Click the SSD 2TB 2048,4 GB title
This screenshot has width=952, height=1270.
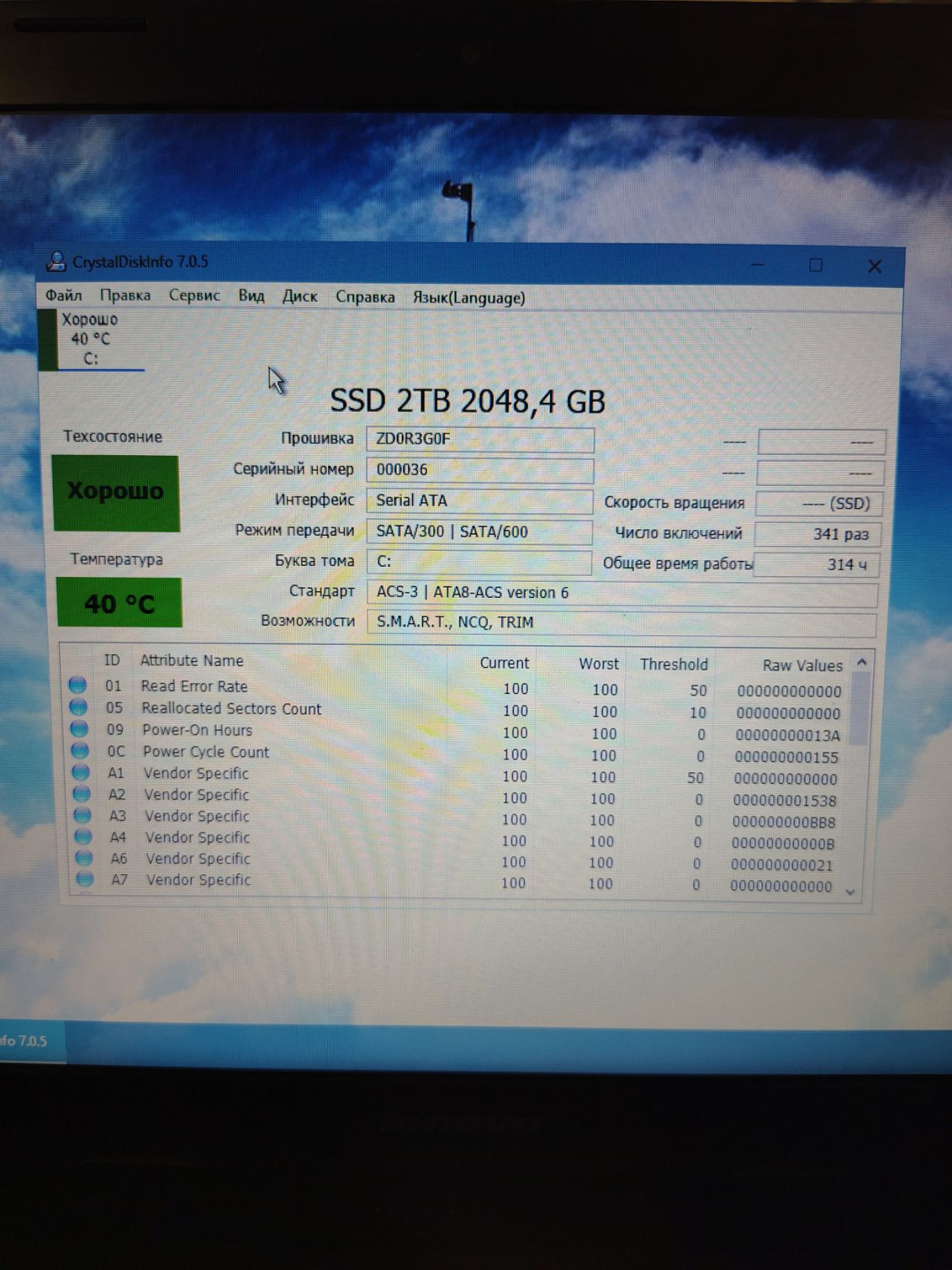[x=468, y=401]
